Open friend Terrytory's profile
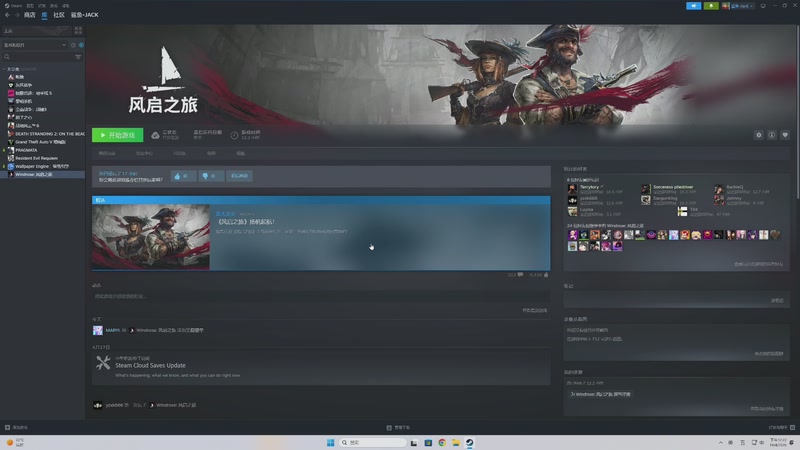This screenshot has height=450, width=800. [589, 187]
